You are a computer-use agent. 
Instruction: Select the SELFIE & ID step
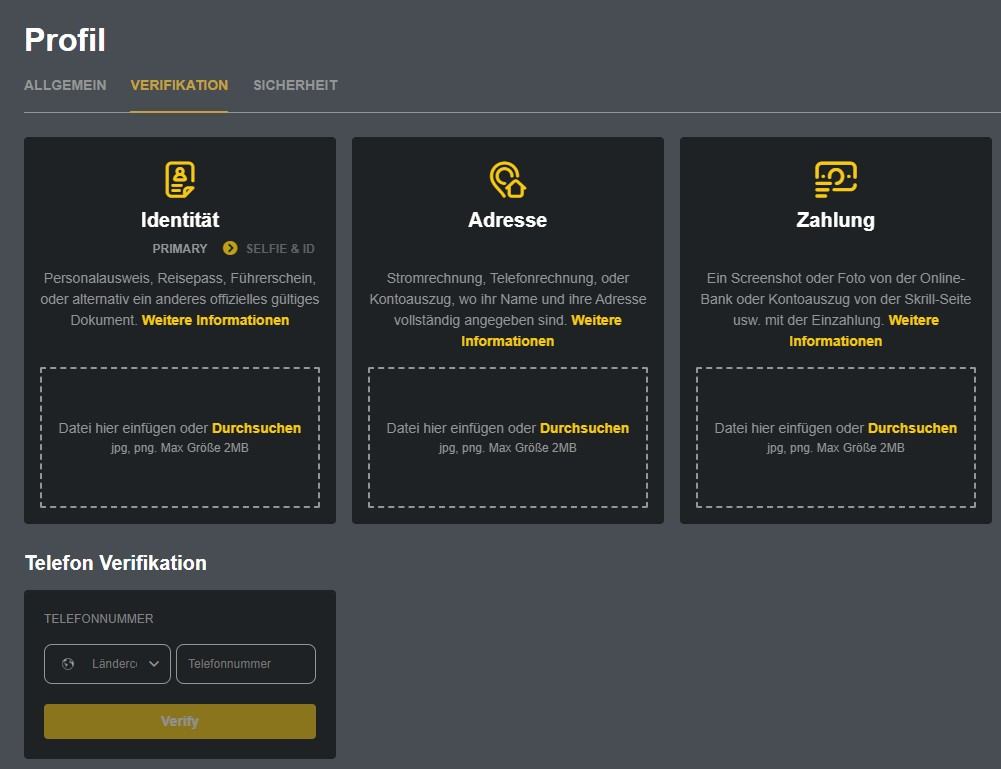280,248
